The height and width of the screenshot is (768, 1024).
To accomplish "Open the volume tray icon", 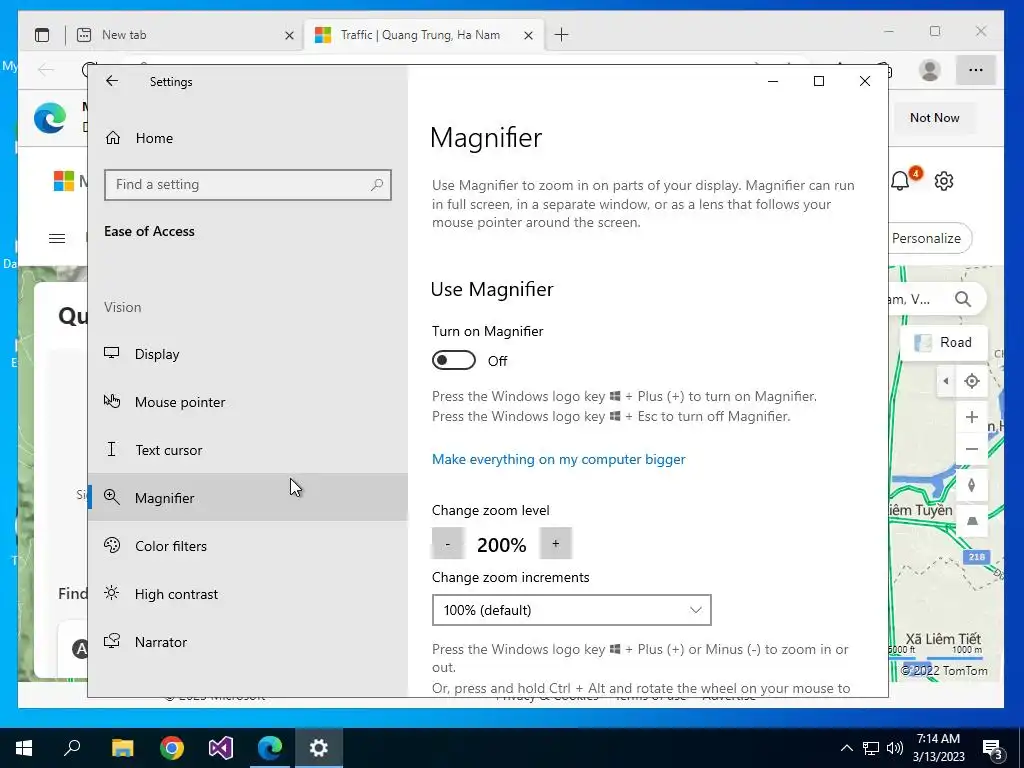I will point(895,748).
